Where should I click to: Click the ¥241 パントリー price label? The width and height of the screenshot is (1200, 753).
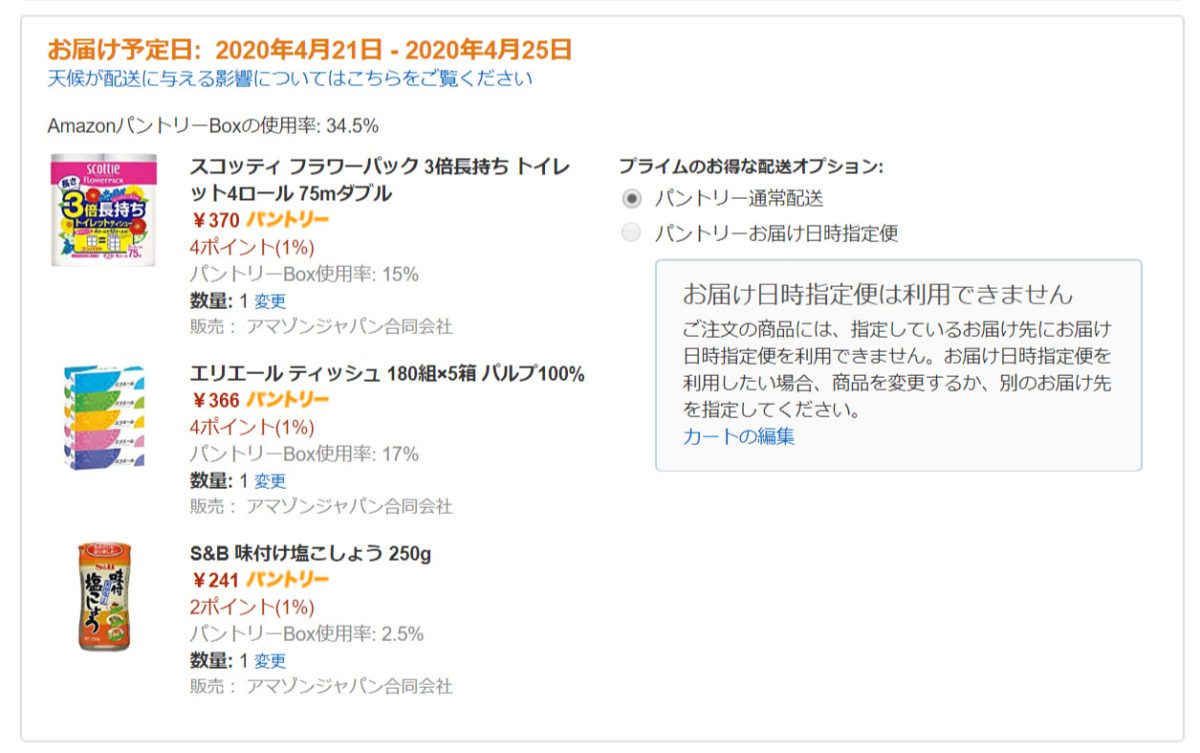point(259,580)
